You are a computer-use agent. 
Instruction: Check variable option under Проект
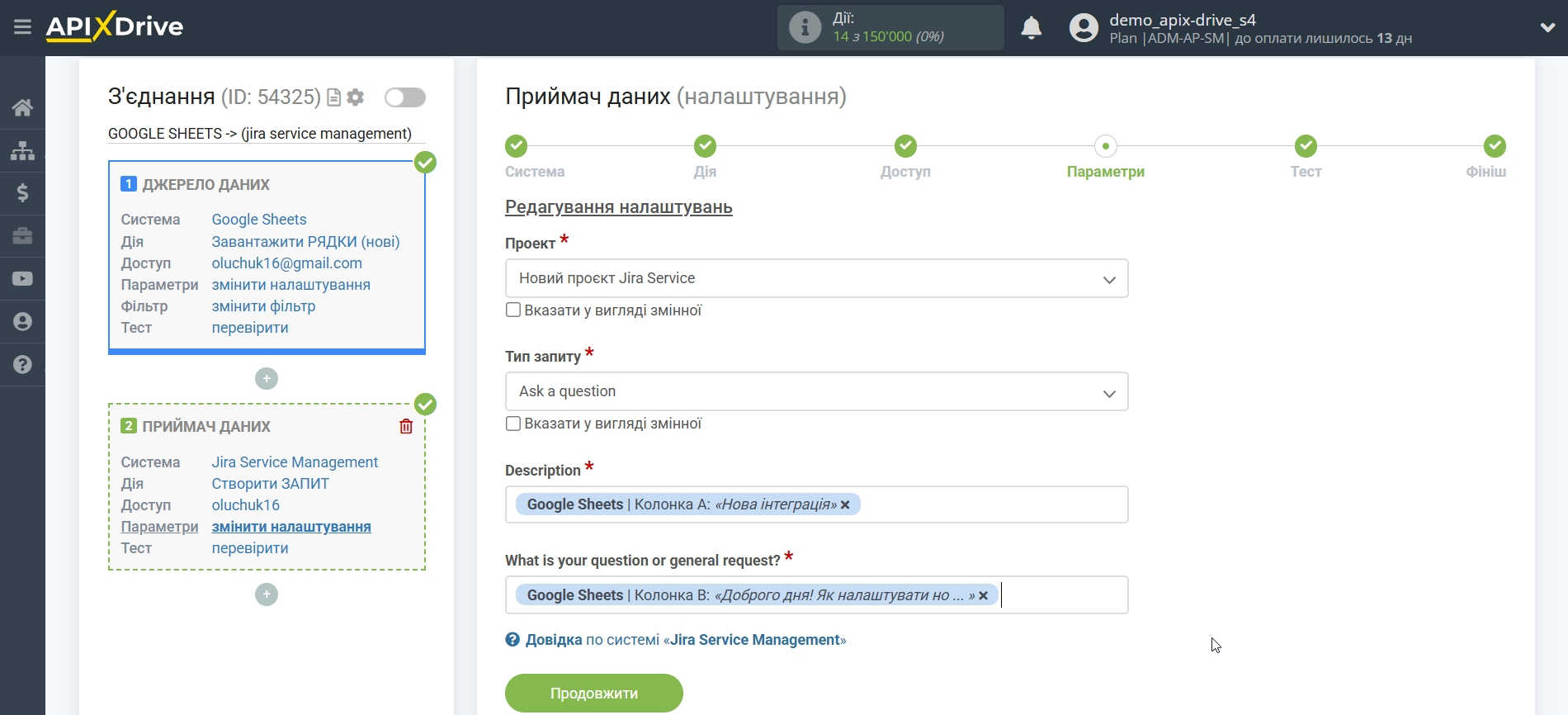pos(513,310)
